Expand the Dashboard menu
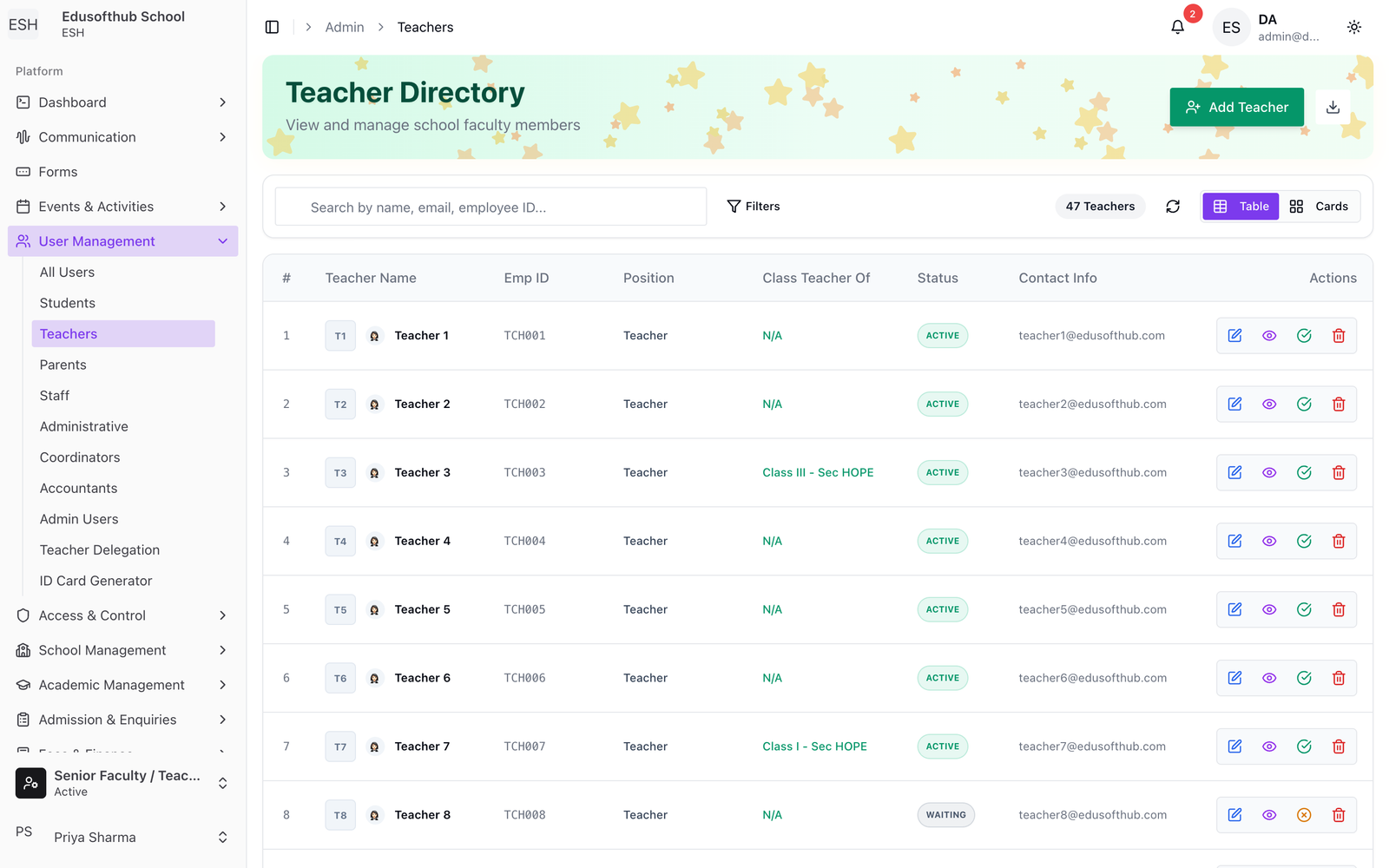 coord(122,102)
